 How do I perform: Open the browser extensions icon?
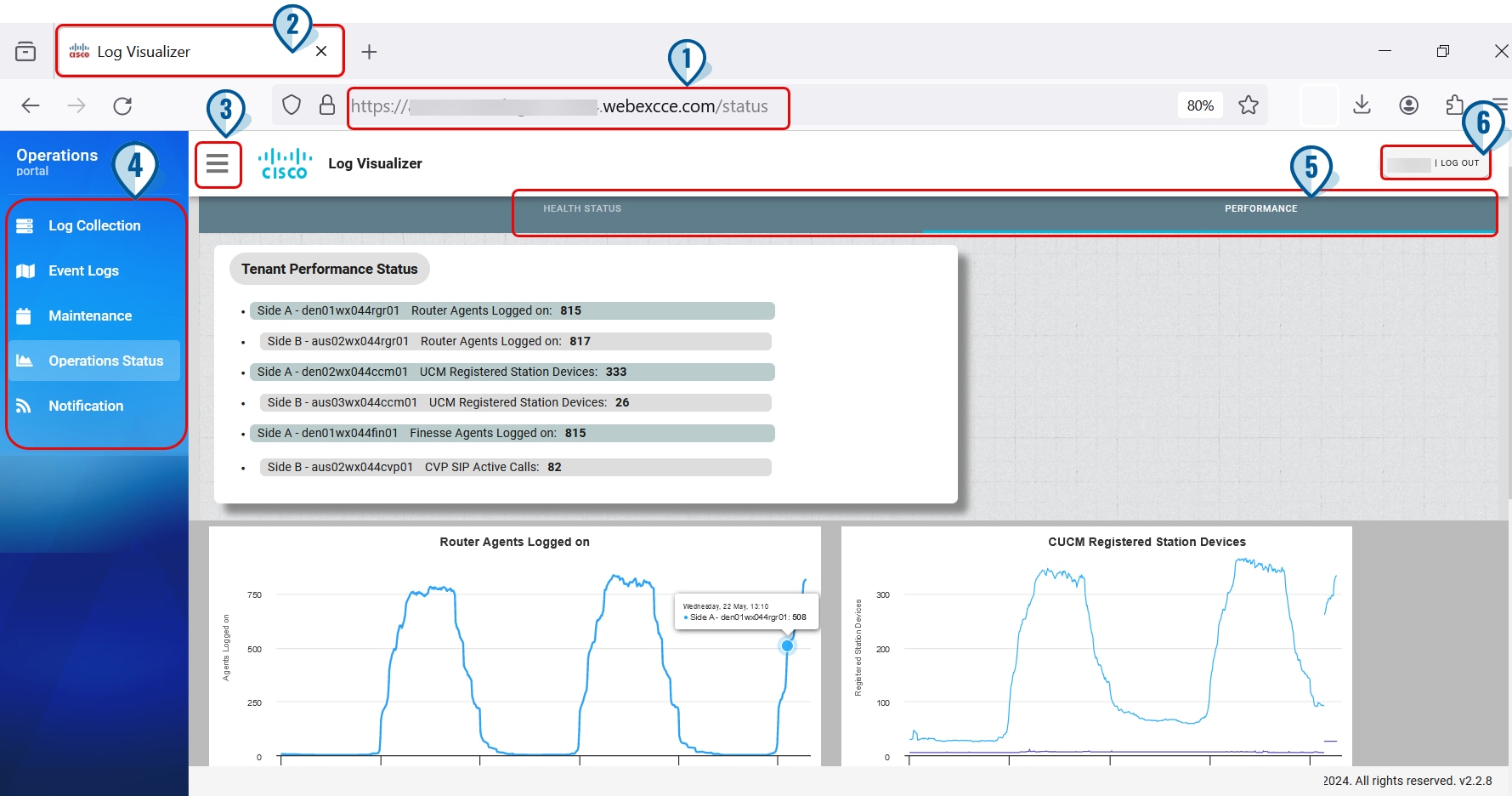coord(1454,105)
